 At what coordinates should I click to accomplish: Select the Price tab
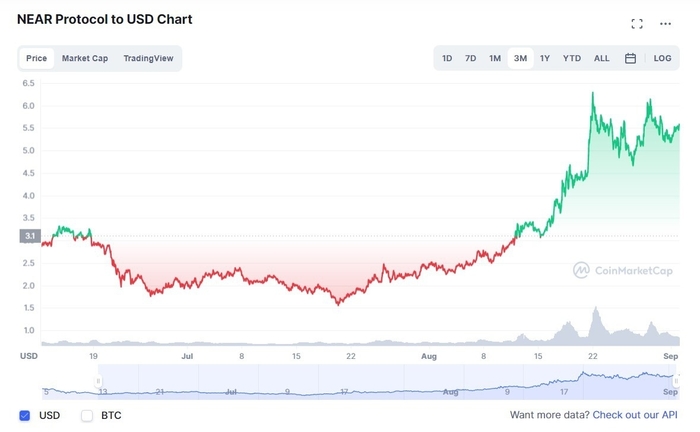pos(37,58)
